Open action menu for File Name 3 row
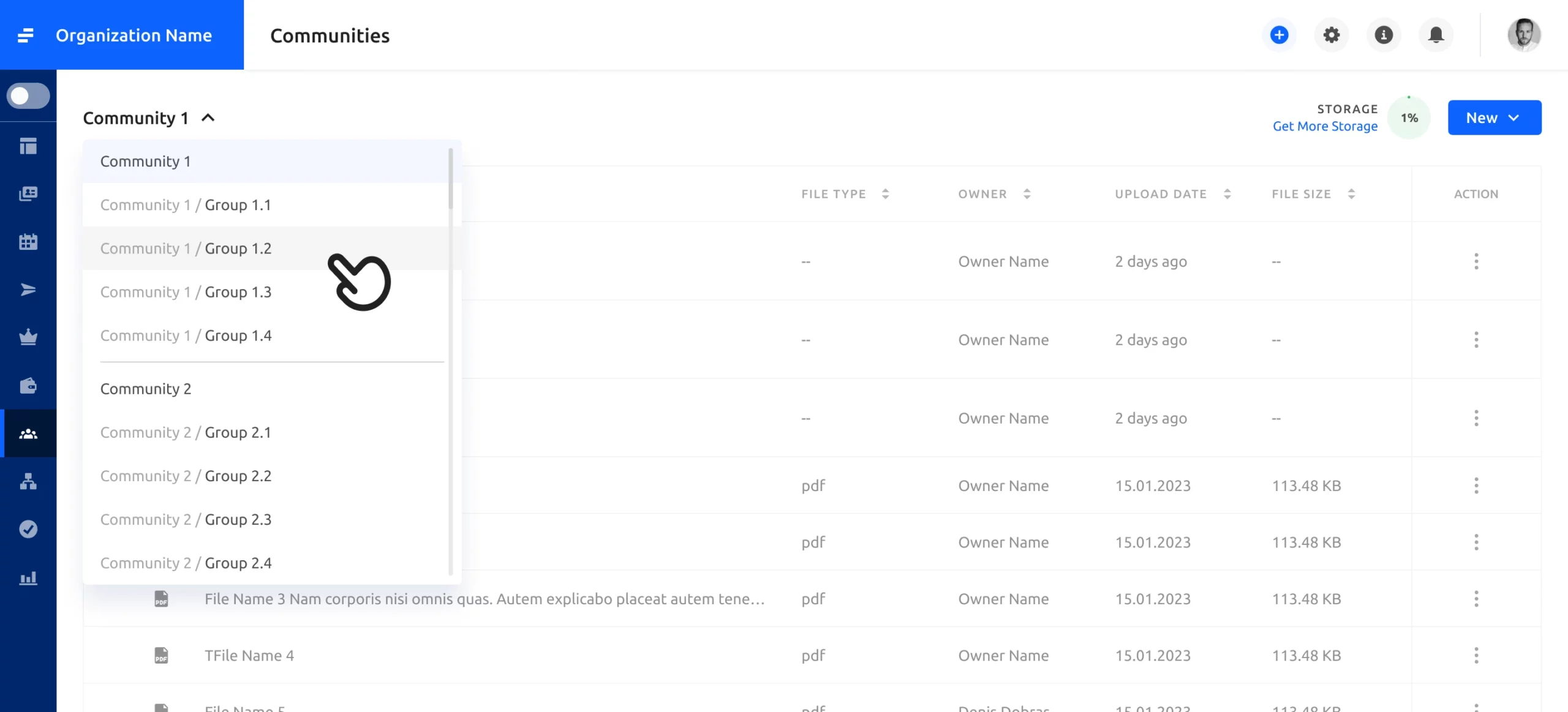The height and width of the screenshot is (712, 1568). tap(1476, 599)
